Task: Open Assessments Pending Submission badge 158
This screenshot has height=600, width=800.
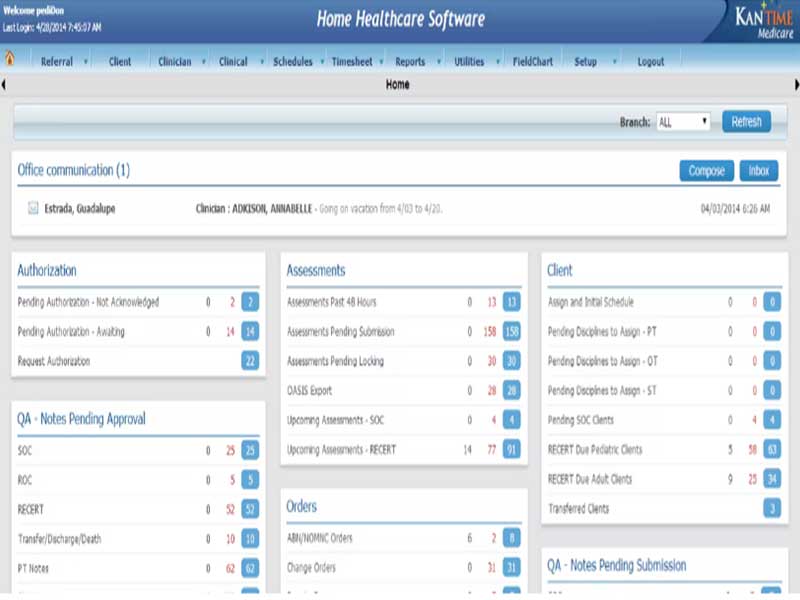Action: [512, 332]
